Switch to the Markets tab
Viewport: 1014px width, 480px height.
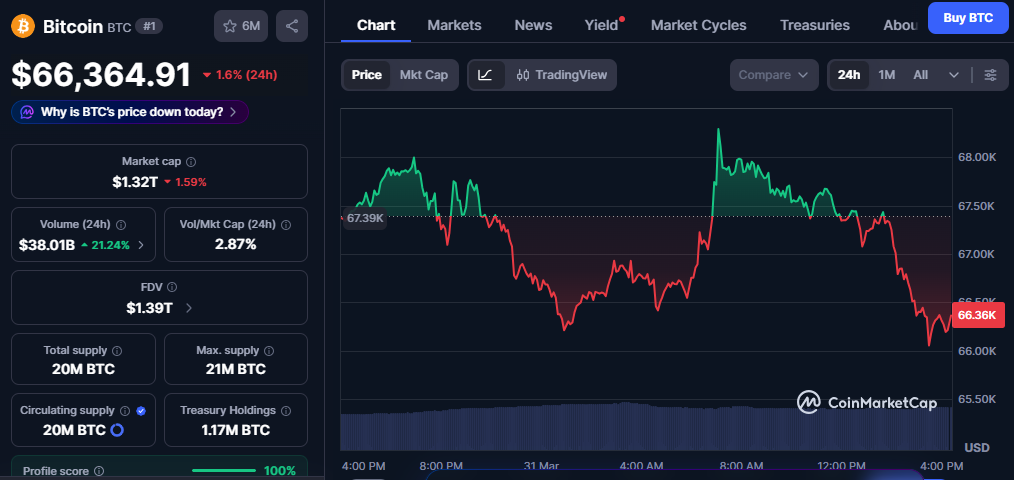click(454, 25)
